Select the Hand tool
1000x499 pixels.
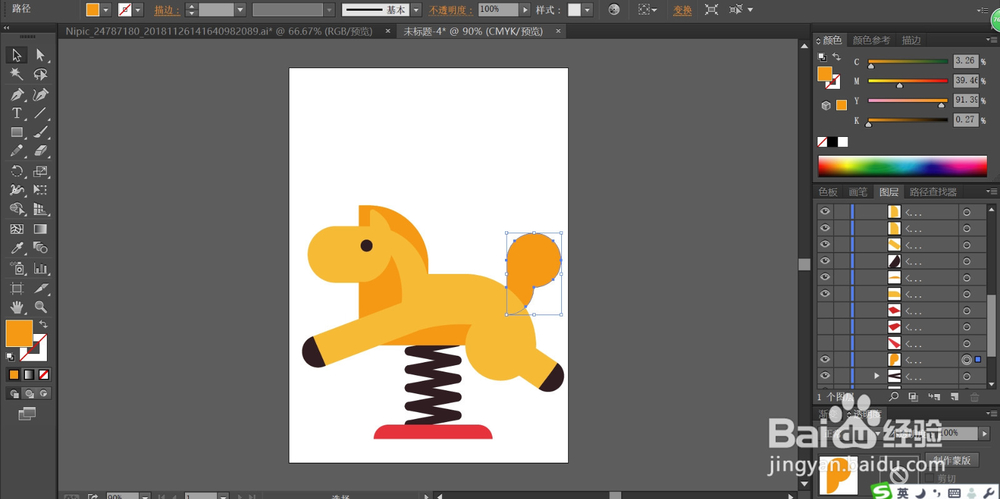click(x=17, y=307)
